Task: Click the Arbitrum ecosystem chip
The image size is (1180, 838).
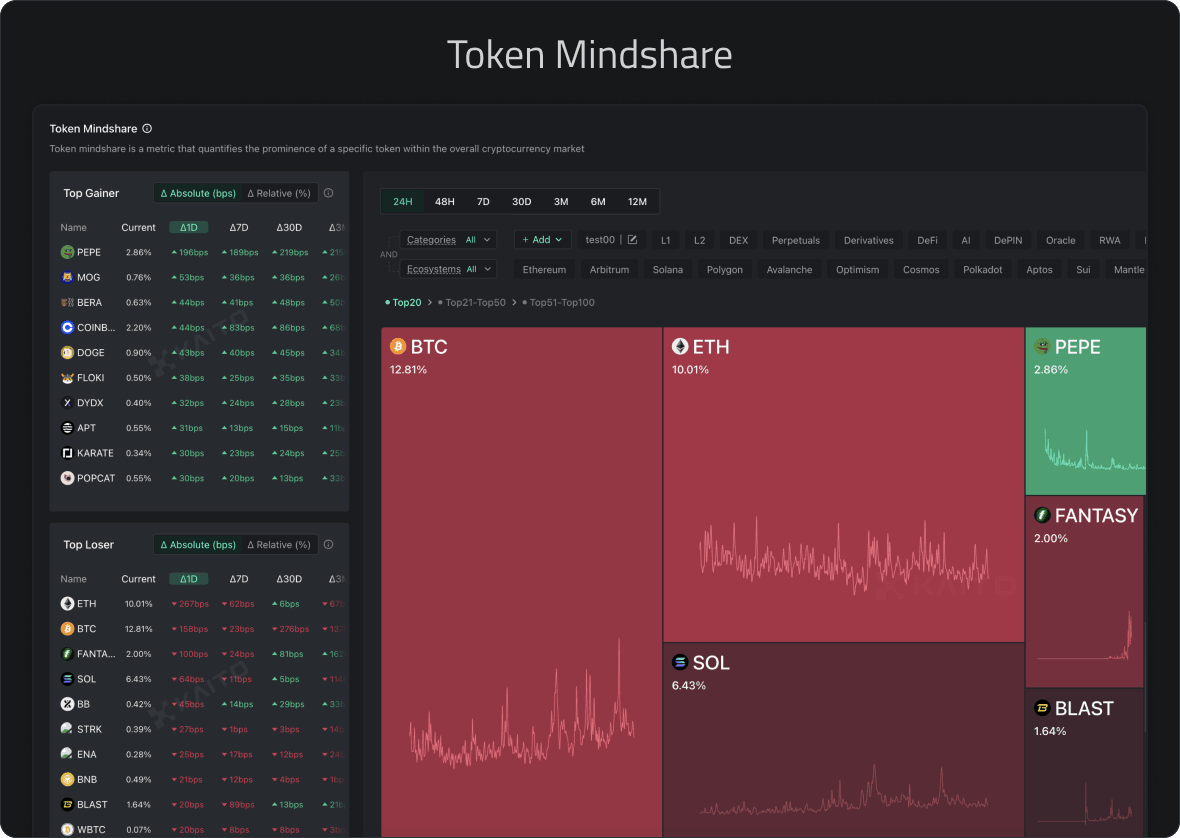Action: click(x=610, y=269)
